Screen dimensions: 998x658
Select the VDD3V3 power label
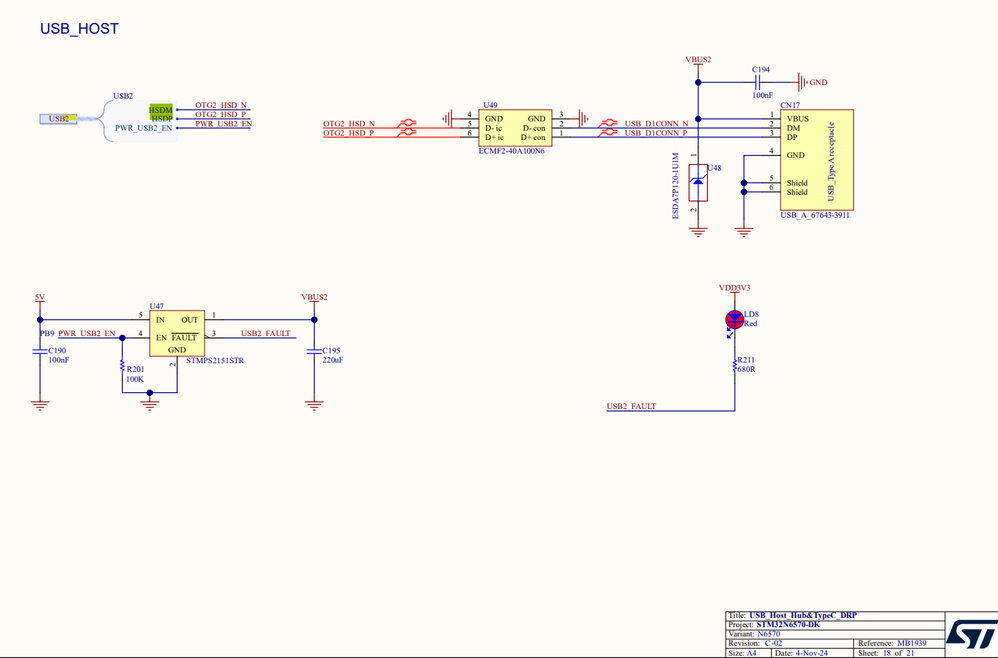point(734,288)
